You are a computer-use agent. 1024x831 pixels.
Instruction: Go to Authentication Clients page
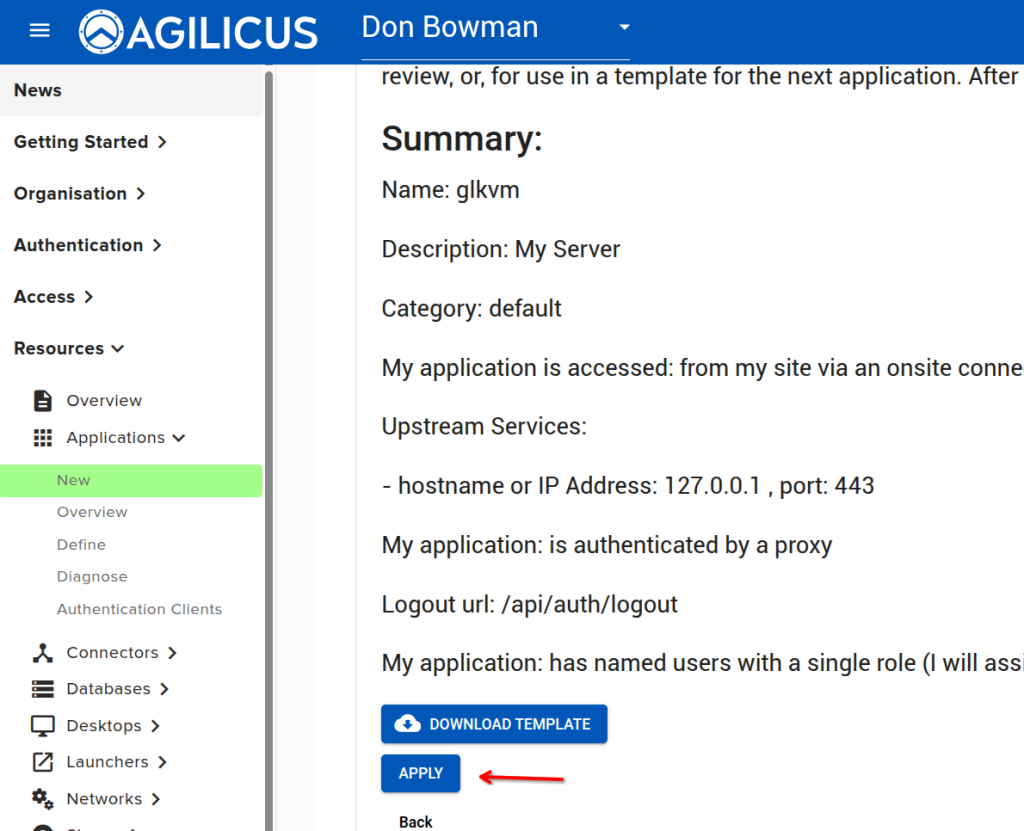[x=139, y=609]
